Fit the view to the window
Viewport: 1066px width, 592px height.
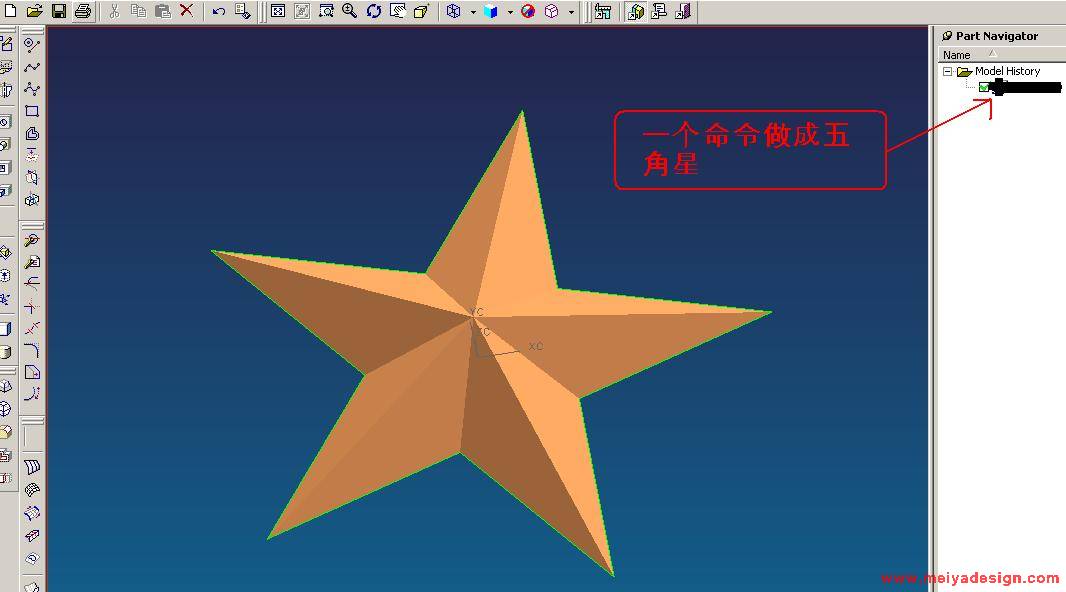[278, 11]
